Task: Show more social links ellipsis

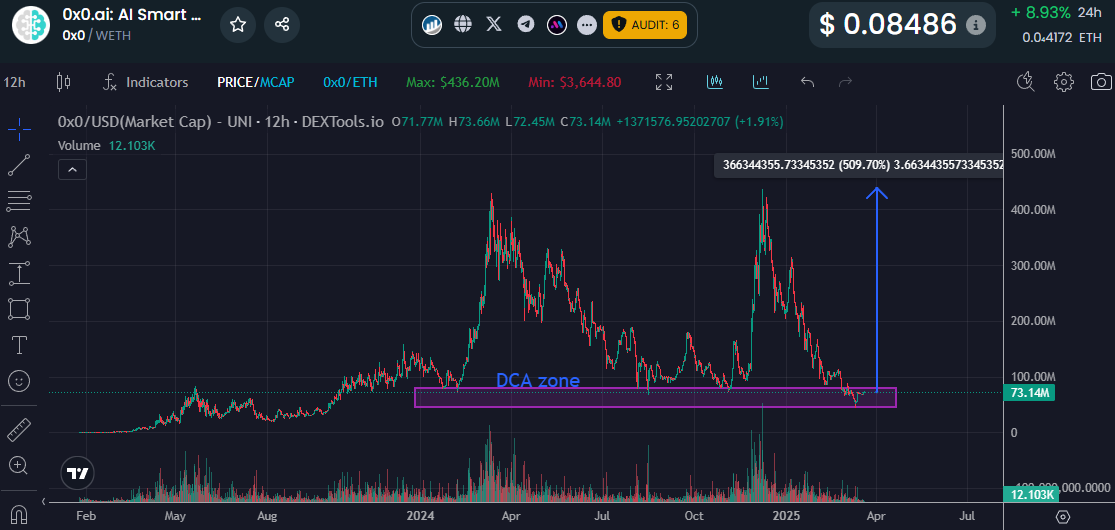Action: pyautogui.click(x=587, y=25)
